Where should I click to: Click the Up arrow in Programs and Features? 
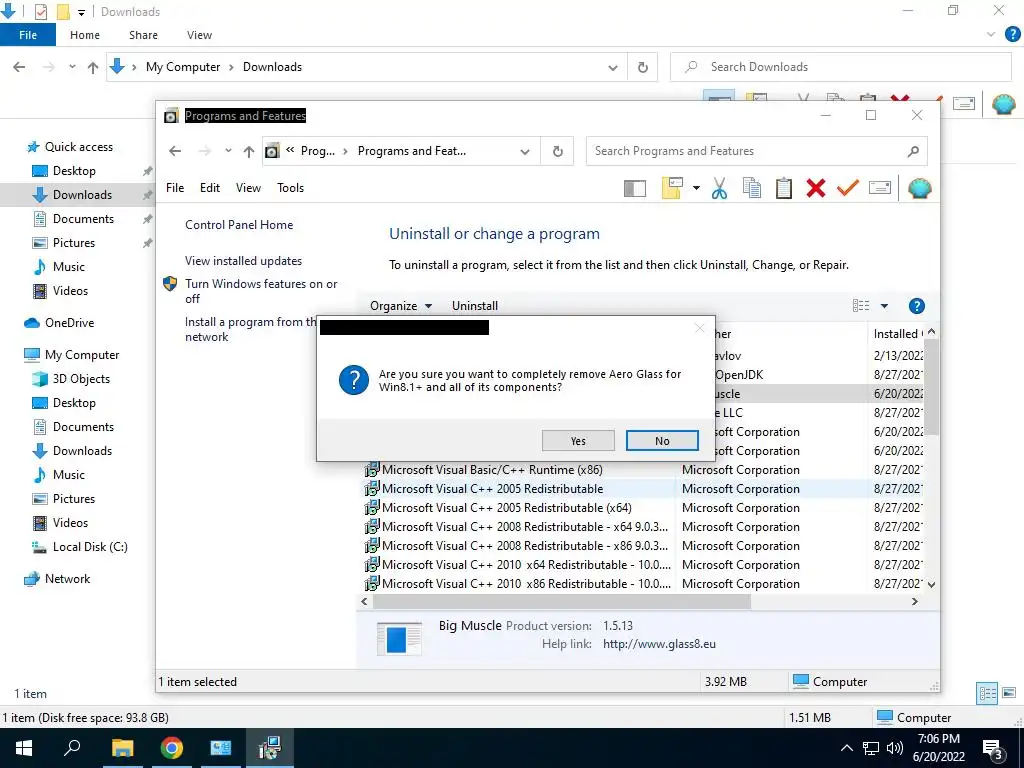point(249,152)
